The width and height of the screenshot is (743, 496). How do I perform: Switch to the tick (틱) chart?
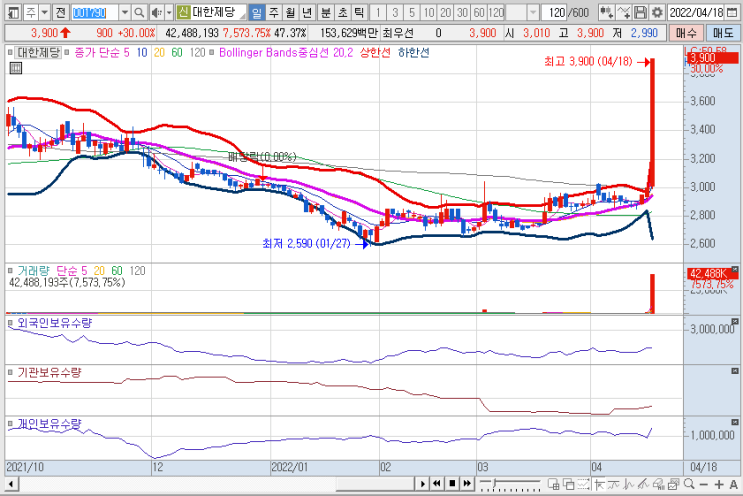pos(359,12)
